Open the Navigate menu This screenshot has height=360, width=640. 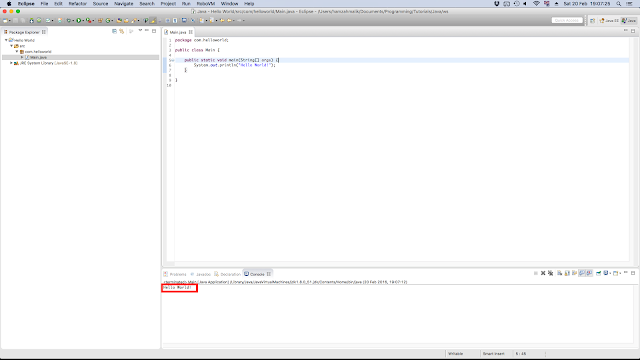[x=124, y=4]
